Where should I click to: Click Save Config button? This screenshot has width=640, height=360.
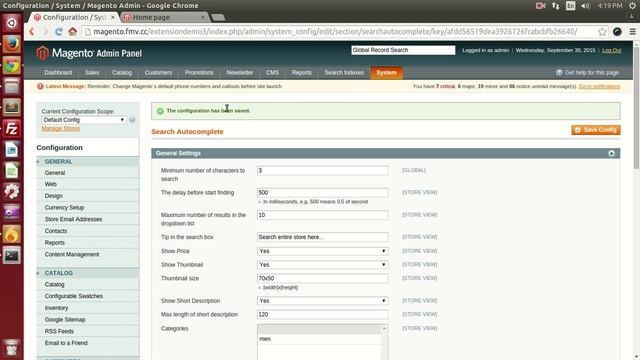596,130
